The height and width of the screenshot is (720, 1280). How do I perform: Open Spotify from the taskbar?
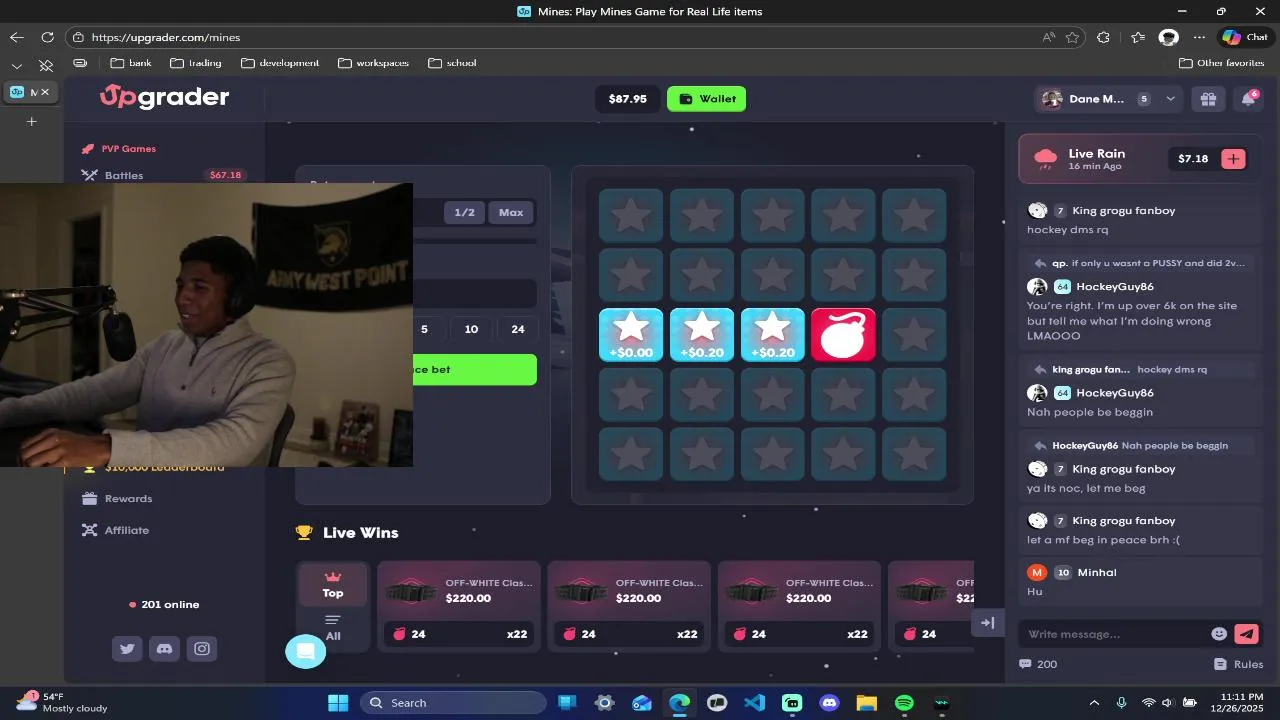(904, 703)
